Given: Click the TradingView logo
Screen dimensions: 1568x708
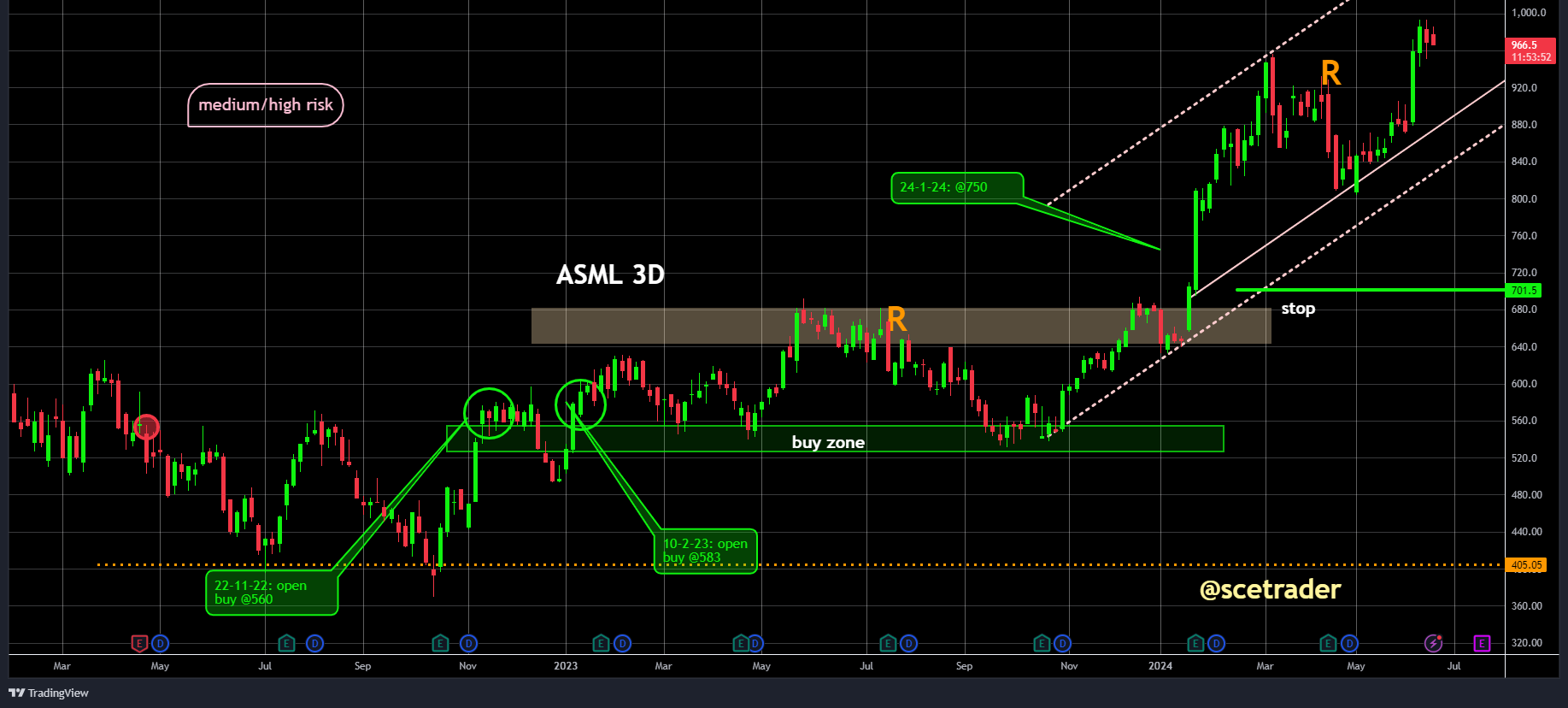Looking at the screenshot, I should (x=49, y=693).
